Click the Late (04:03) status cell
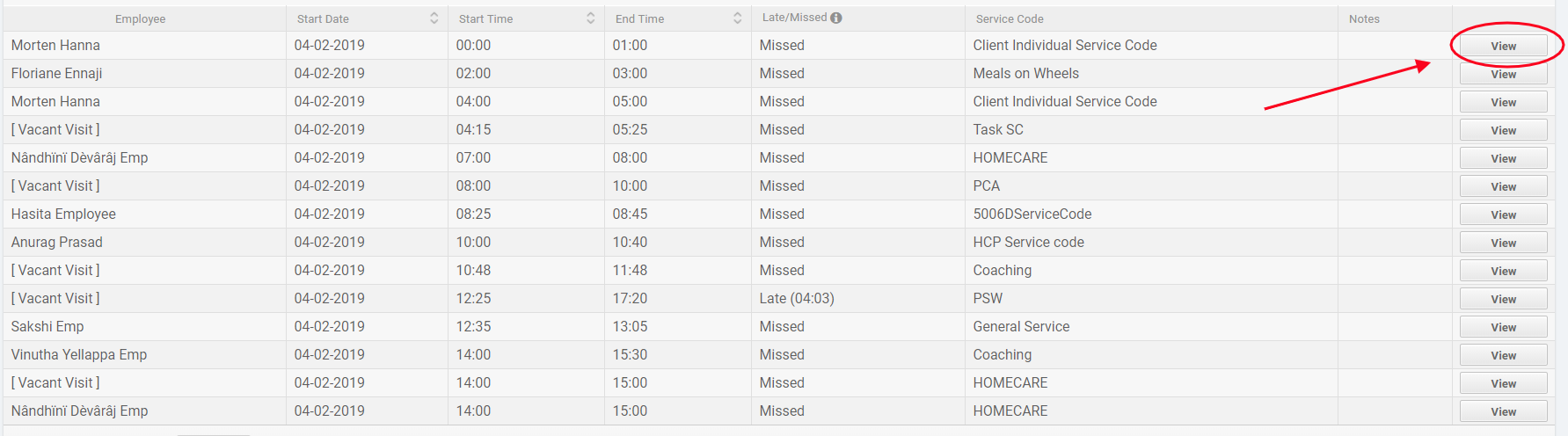Image resolution: width=1568 pixels, height=436 pixels. [797, 299]
